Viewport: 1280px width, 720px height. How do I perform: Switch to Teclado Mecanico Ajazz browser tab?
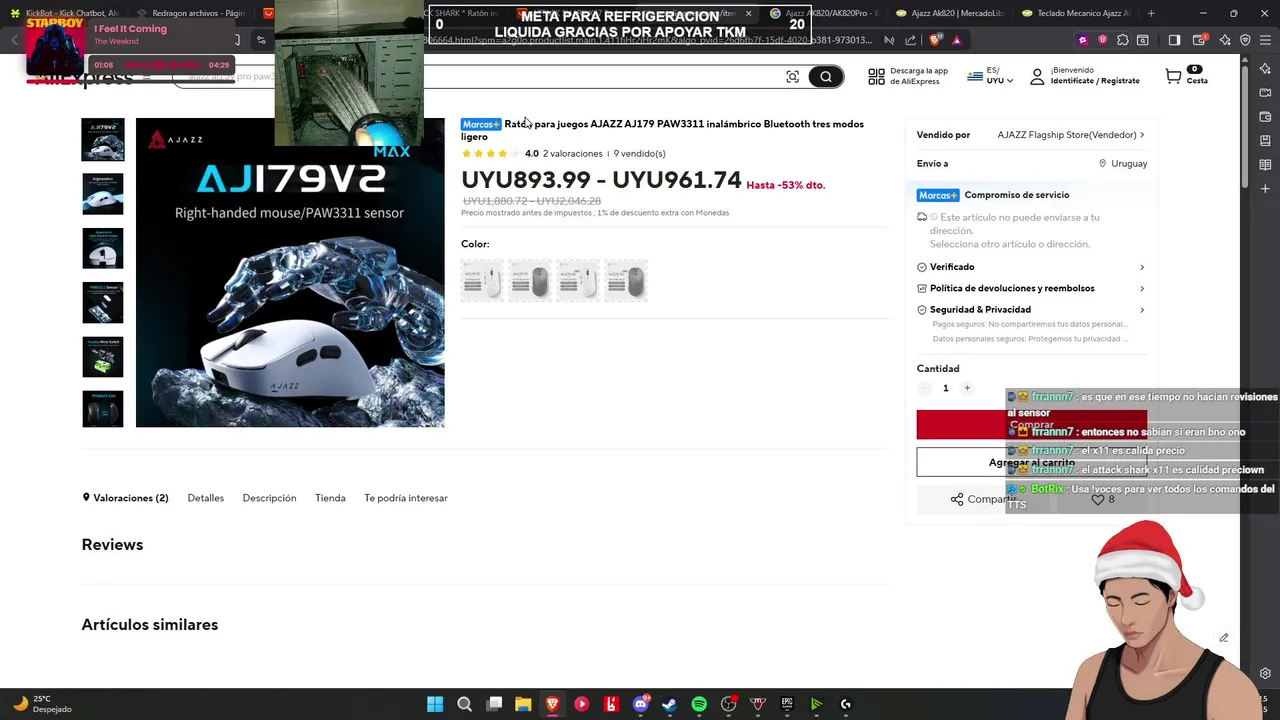[1078, 13]
